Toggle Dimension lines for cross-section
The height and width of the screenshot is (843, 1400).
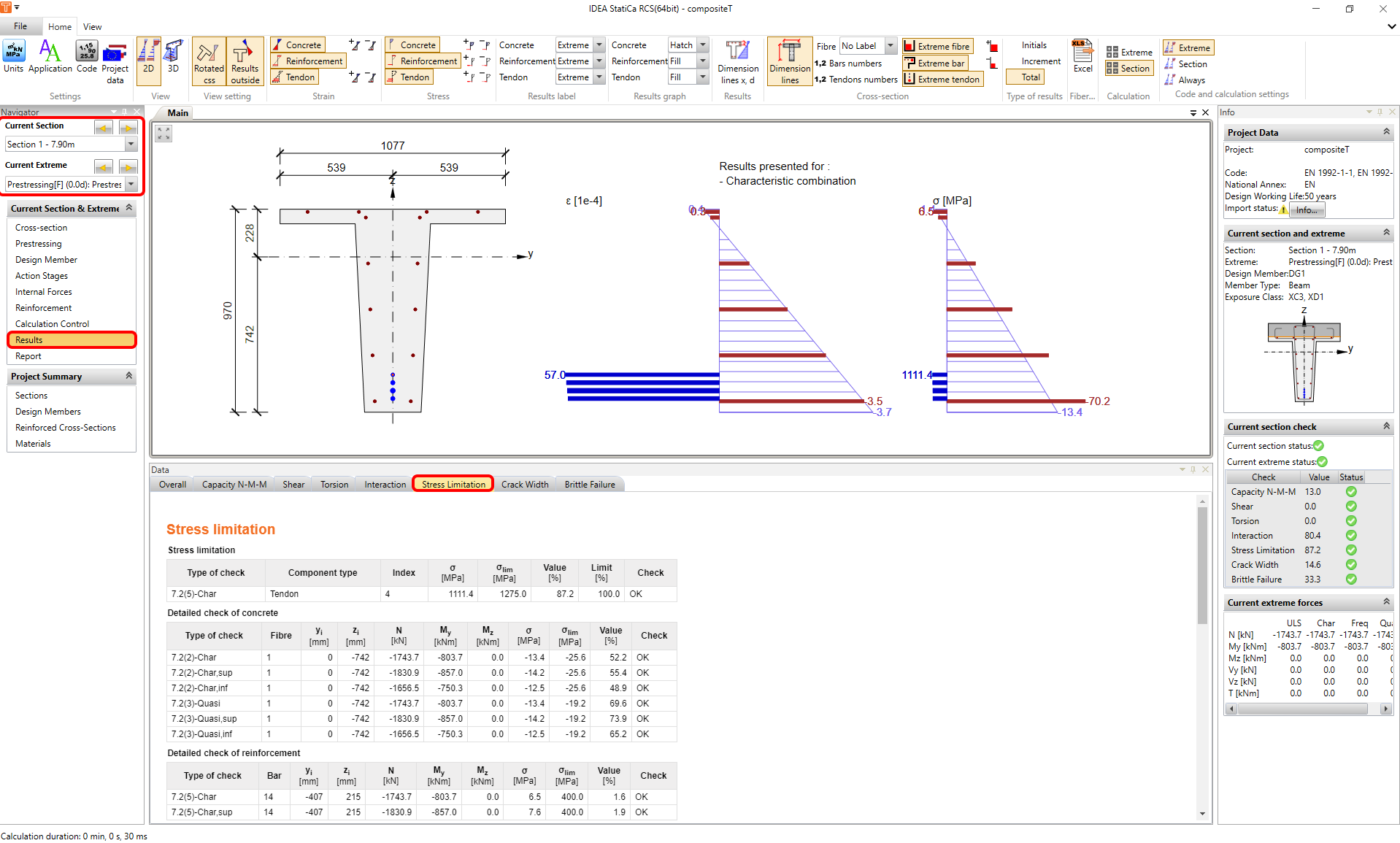click(789, 62)
